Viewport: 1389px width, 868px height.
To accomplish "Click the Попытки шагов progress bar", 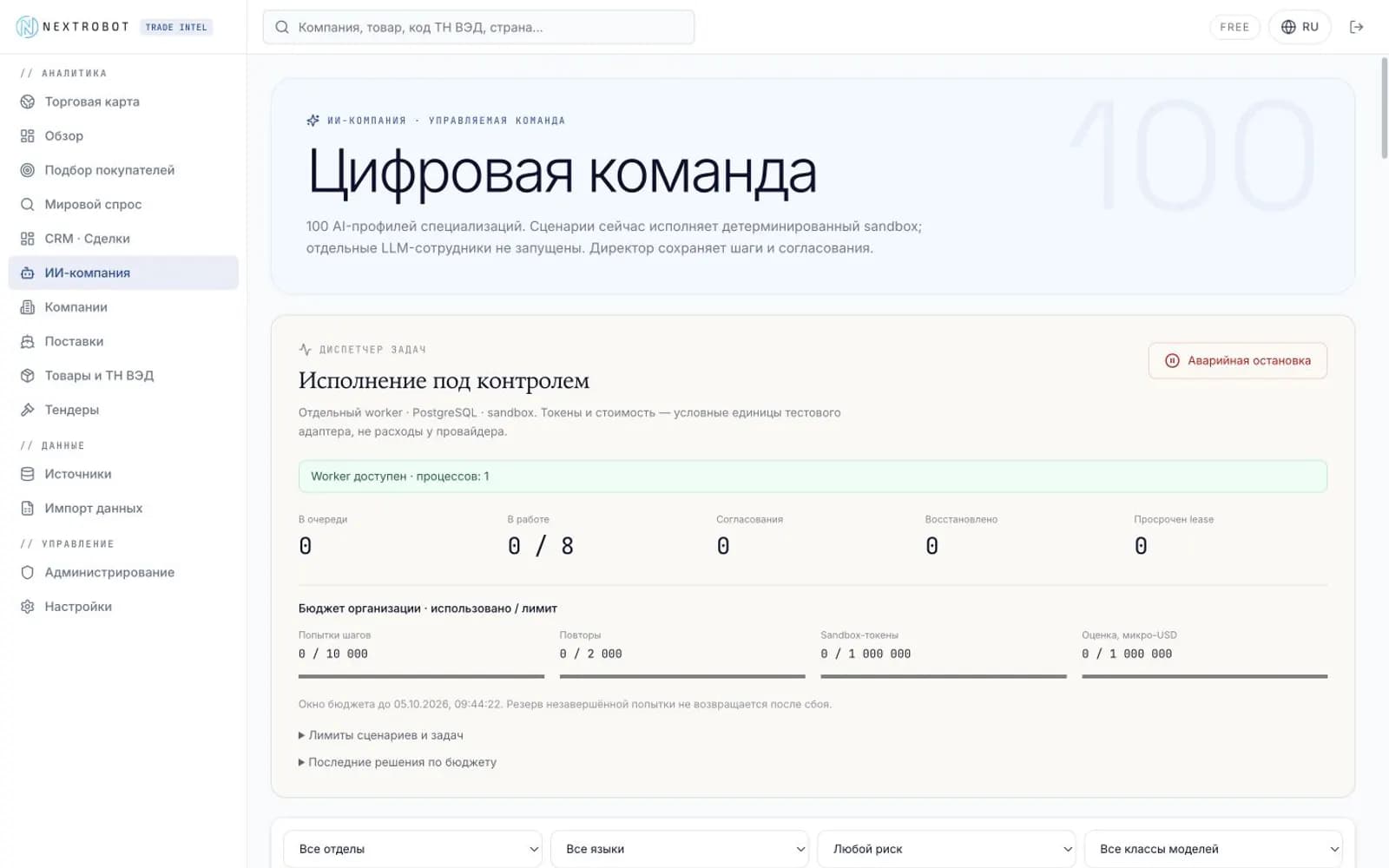I will (421, 676).
